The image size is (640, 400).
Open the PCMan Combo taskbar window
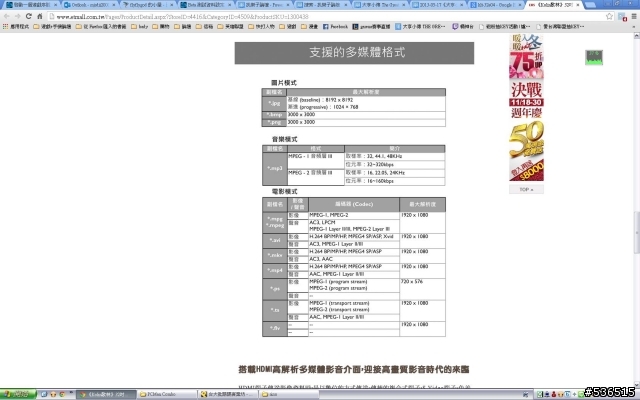tap(166, 394)
